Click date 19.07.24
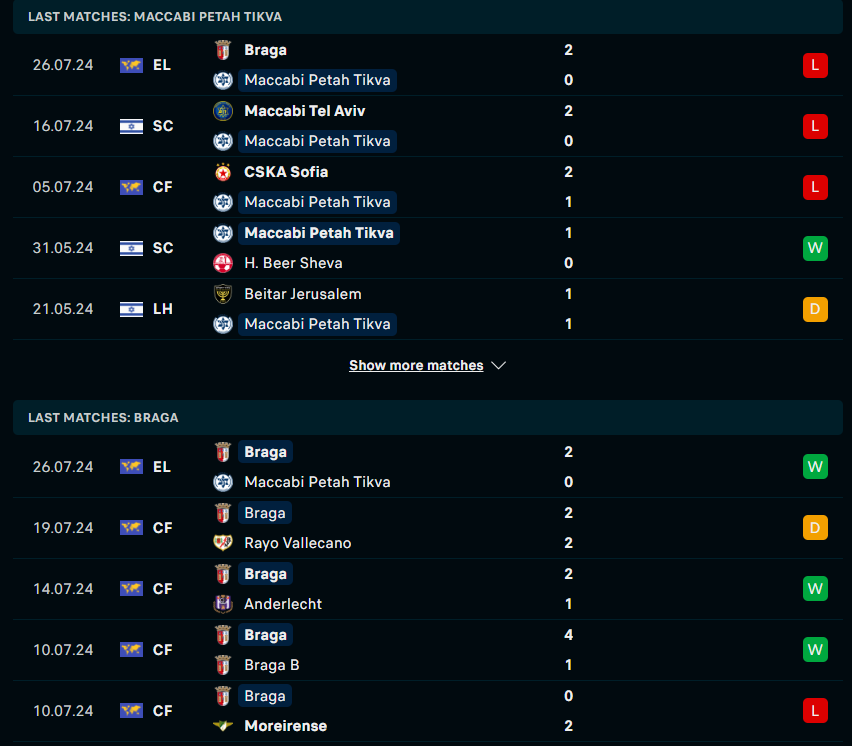 click(63, 528)
